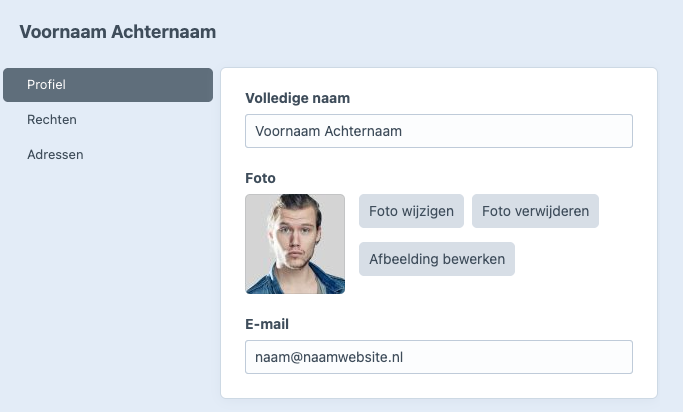Click the Foto verwijderen button
The height and width of the screenshot is (412, 683).
pyautogui.click(x=535, y=211)
